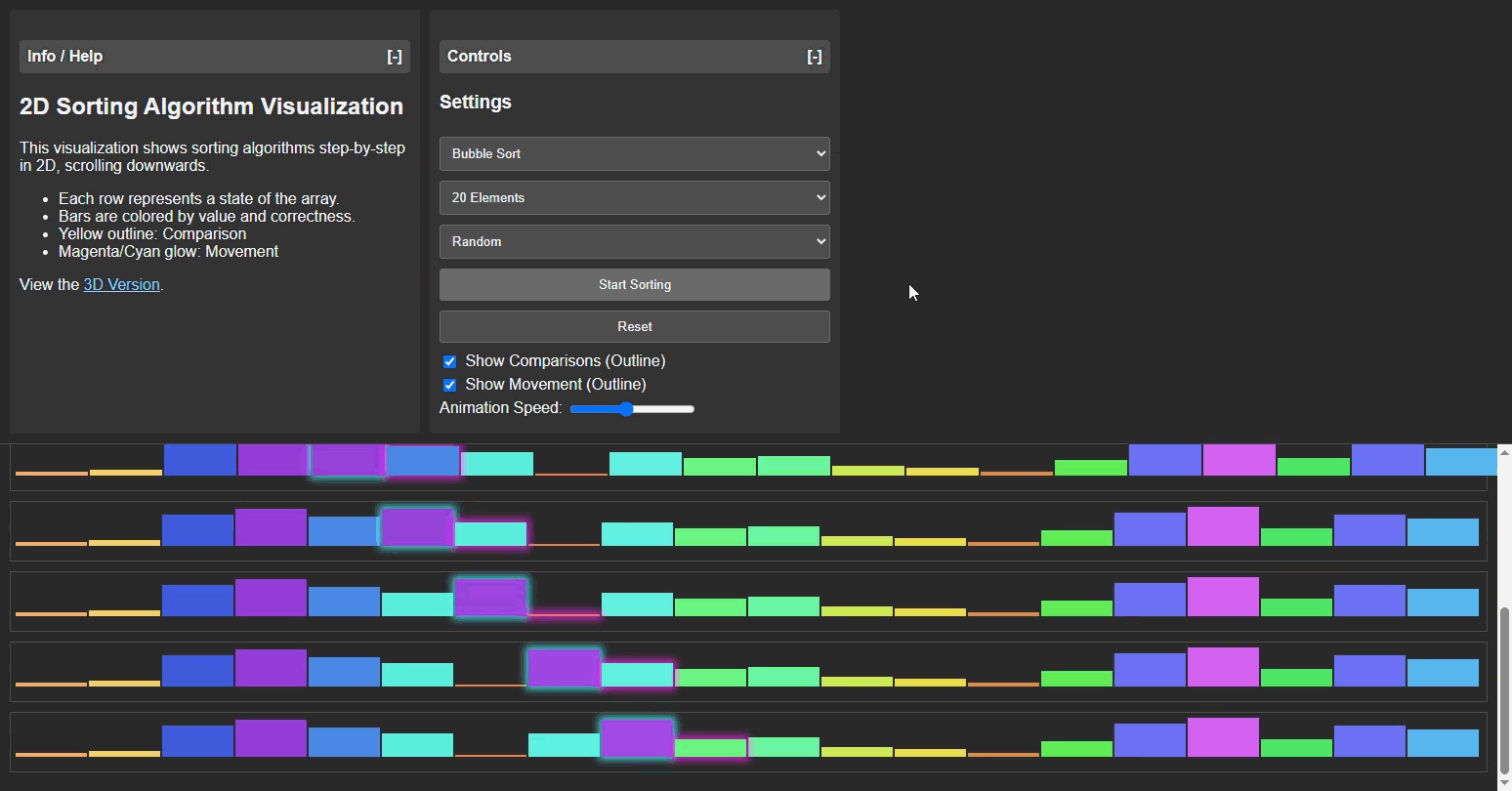Click the yellow-outlined comparison bars in the top row
The image size is (1512, 791).
coord(385,459)
